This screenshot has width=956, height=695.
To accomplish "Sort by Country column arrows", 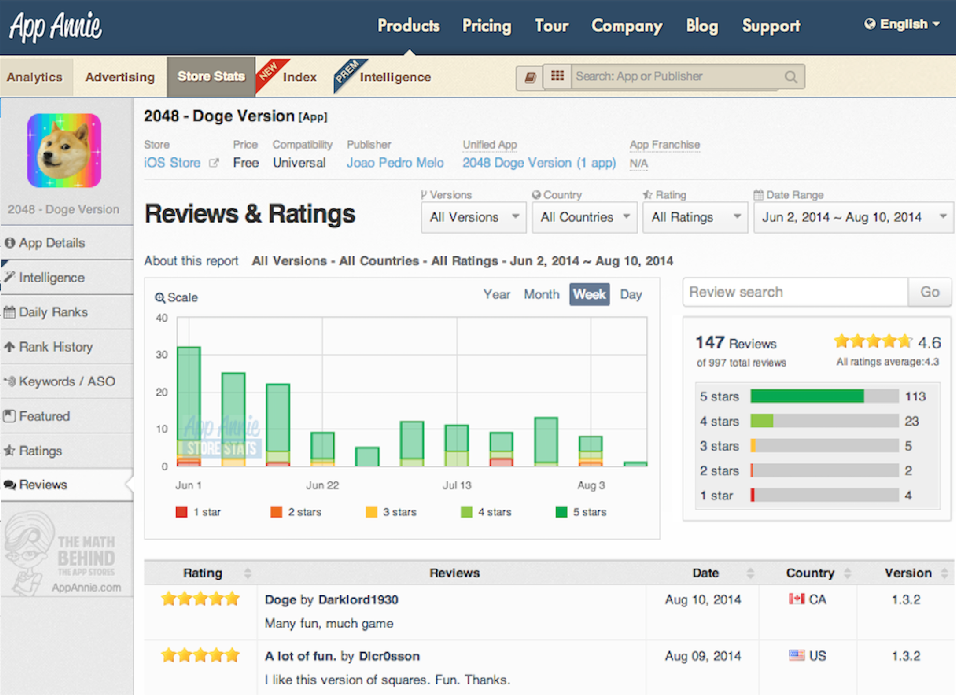I will point(847,573).
